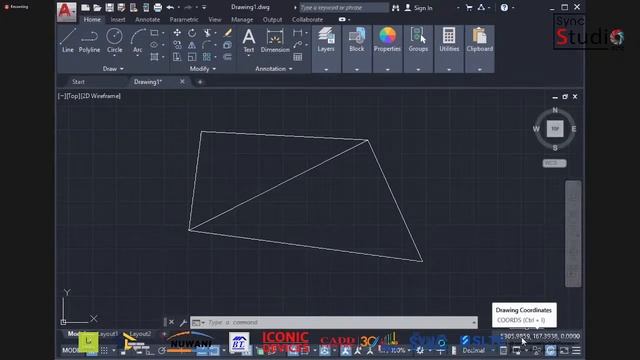The image size is (640, 360).
Task: Toggle the drawing coordinates display
Action: point(540,336)
